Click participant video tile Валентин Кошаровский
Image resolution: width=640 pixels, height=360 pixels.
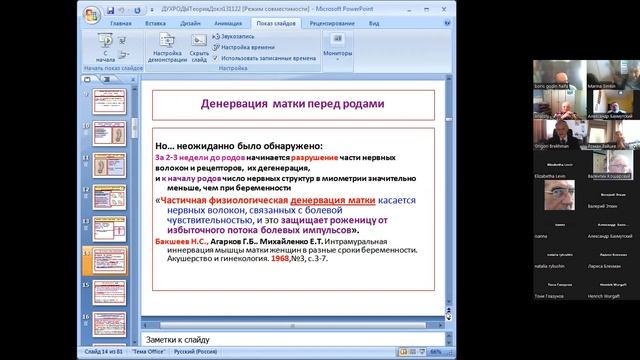[x=613, y=164]
